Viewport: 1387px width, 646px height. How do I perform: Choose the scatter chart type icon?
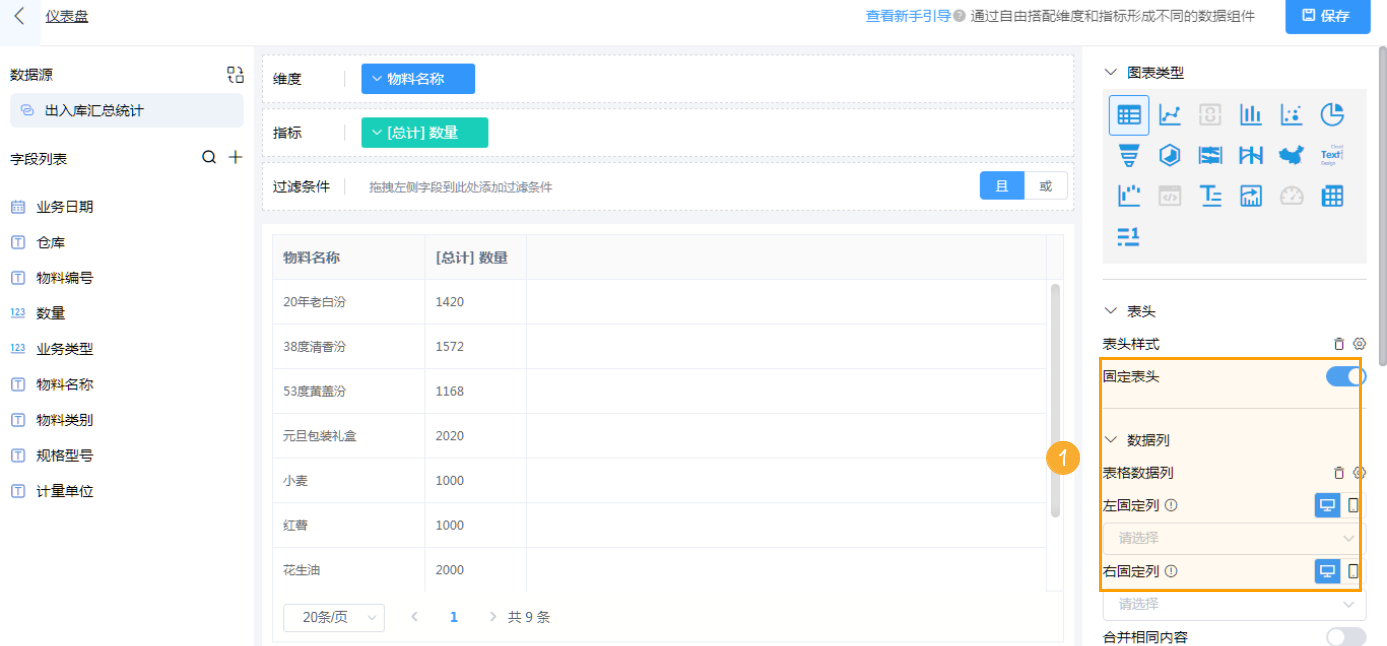tap(1291, 114)
